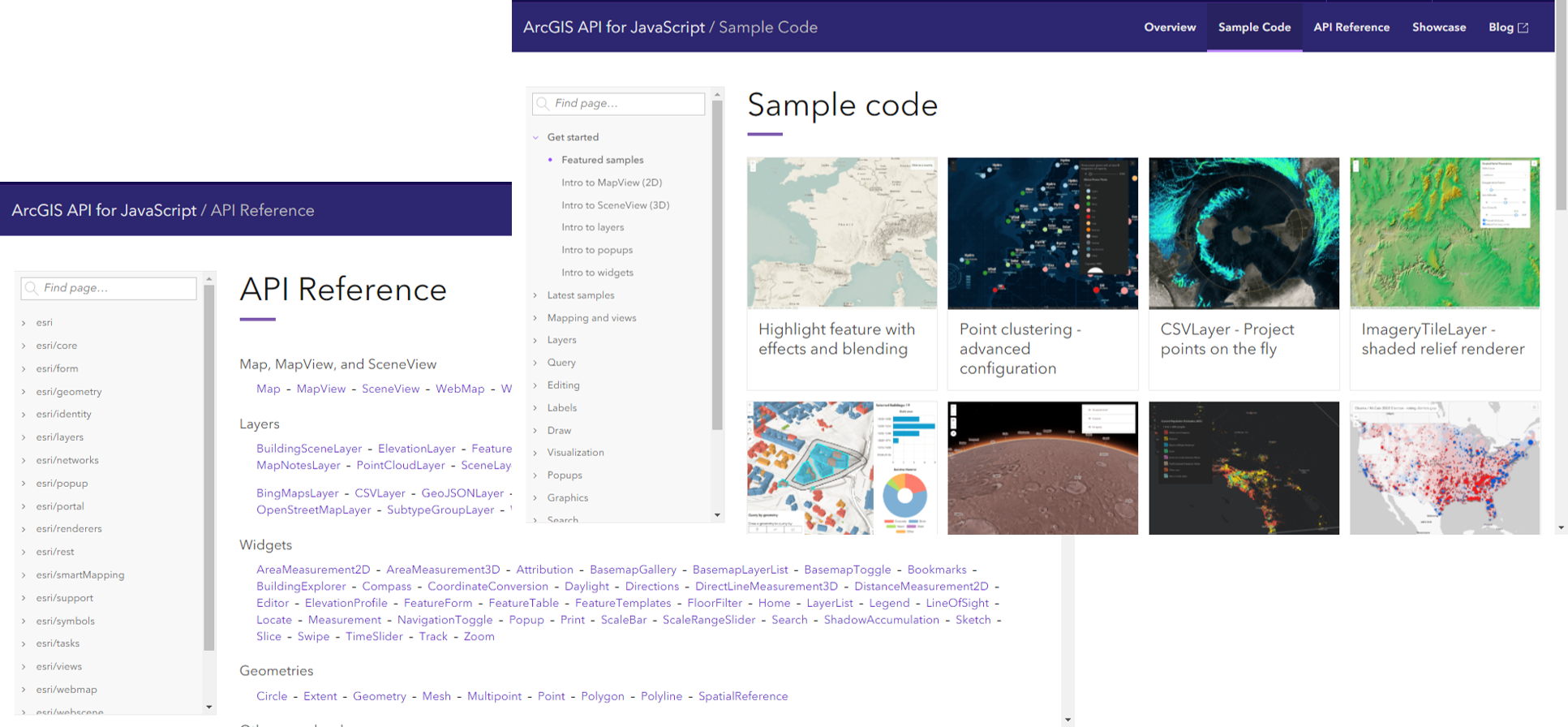The width and height of the screenshot is (1568, 727).
Task: Click the Blog external-link arrow icon
Action: (x=1523, y=28)
